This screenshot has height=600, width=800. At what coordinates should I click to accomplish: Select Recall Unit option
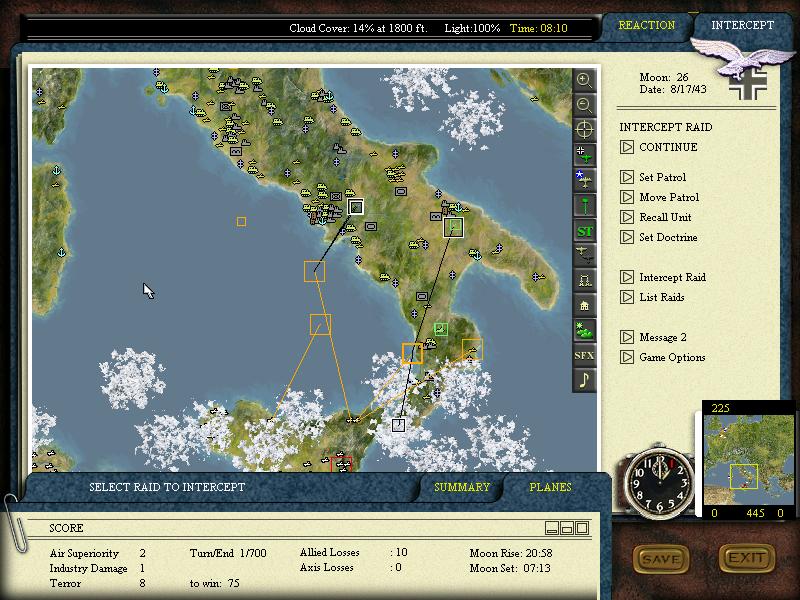pyautogui.click(x=656, y=217)
